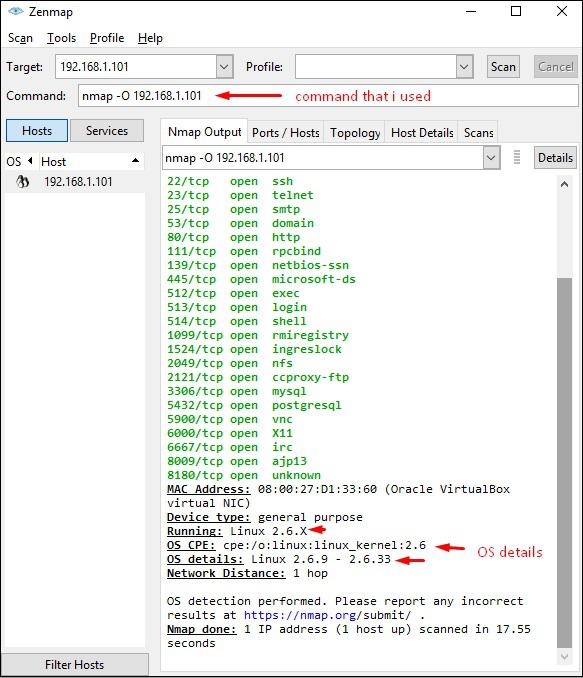
Task: Switch to the Scans tab
Action: click(x=478, y=133)
